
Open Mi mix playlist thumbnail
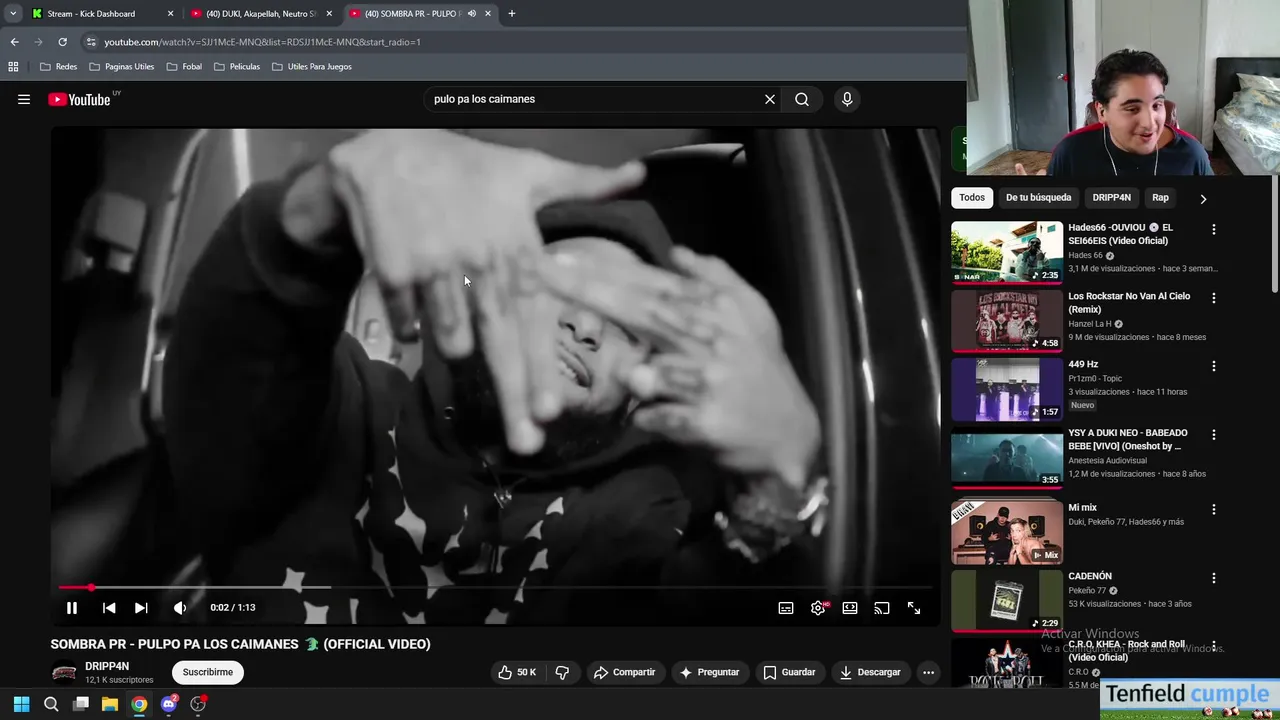coord(1007,533)
